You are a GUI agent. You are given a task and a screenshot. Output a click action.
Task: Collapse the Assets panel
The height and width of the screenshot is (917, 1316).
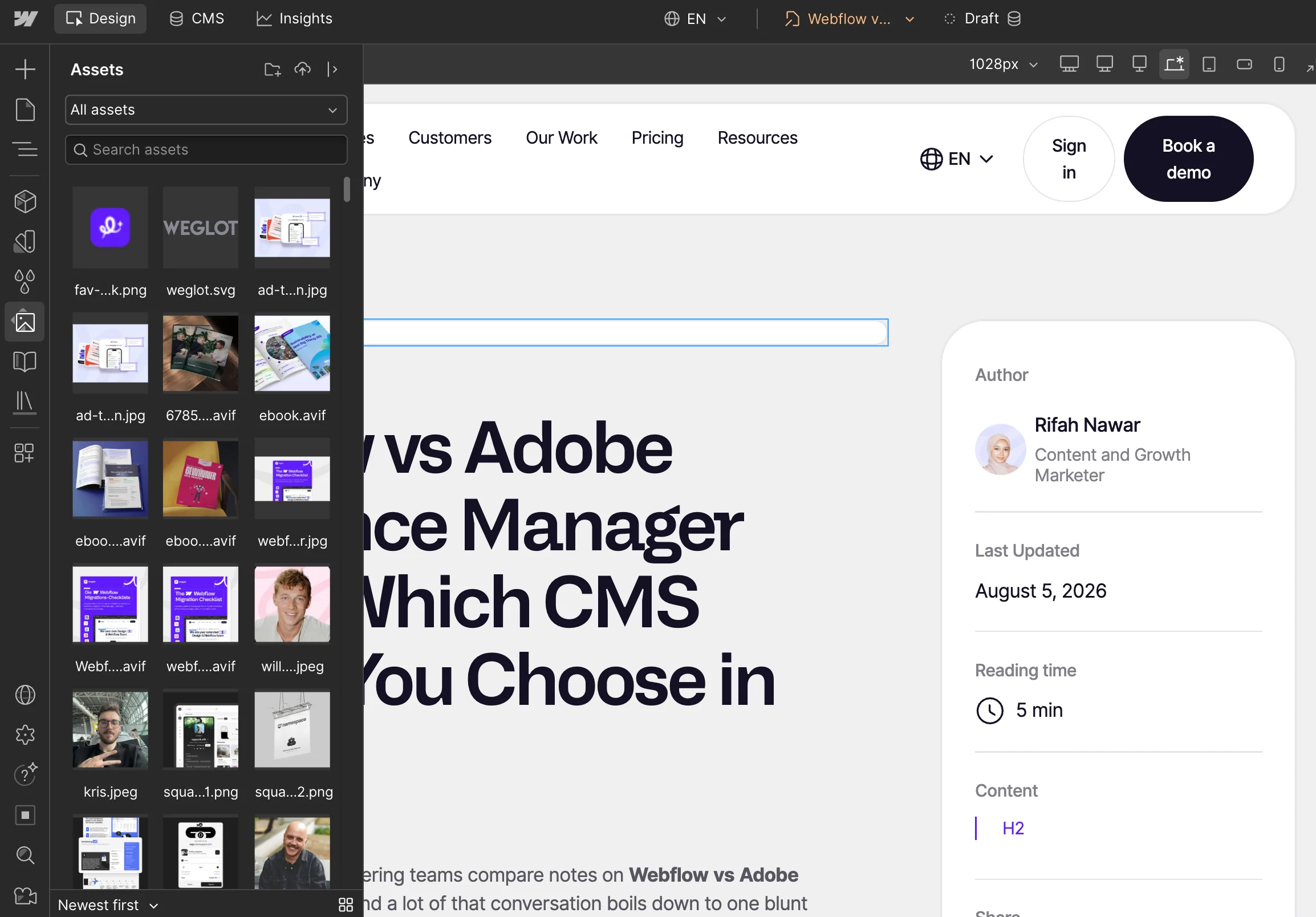[x=332, y=70]
